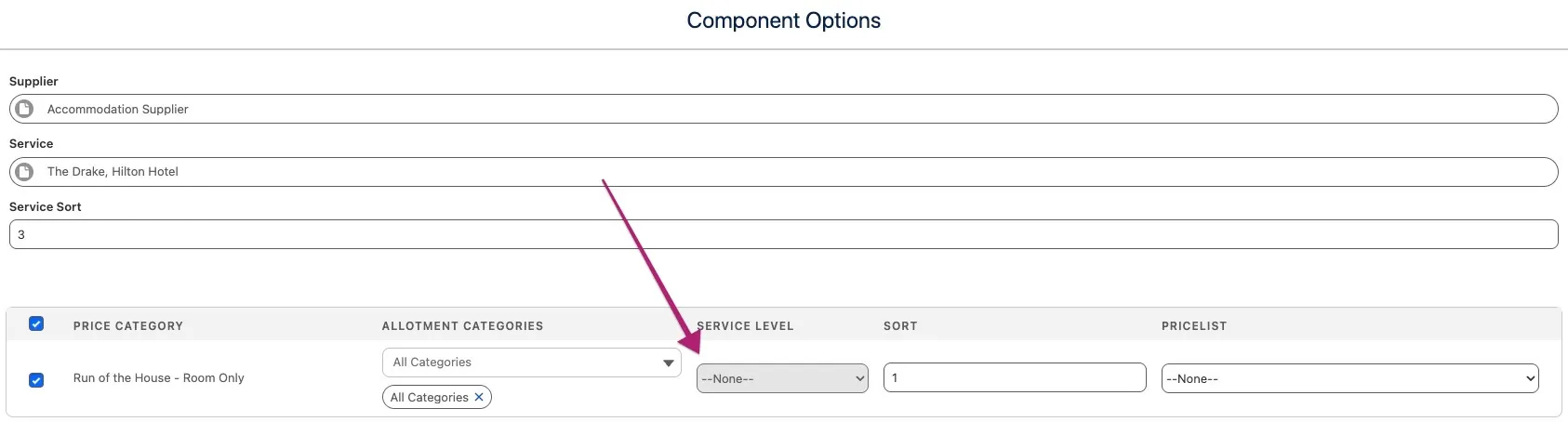Click The Drake, Hilton Hotel service field
The image size is (1568, 422).
point(783,172)
